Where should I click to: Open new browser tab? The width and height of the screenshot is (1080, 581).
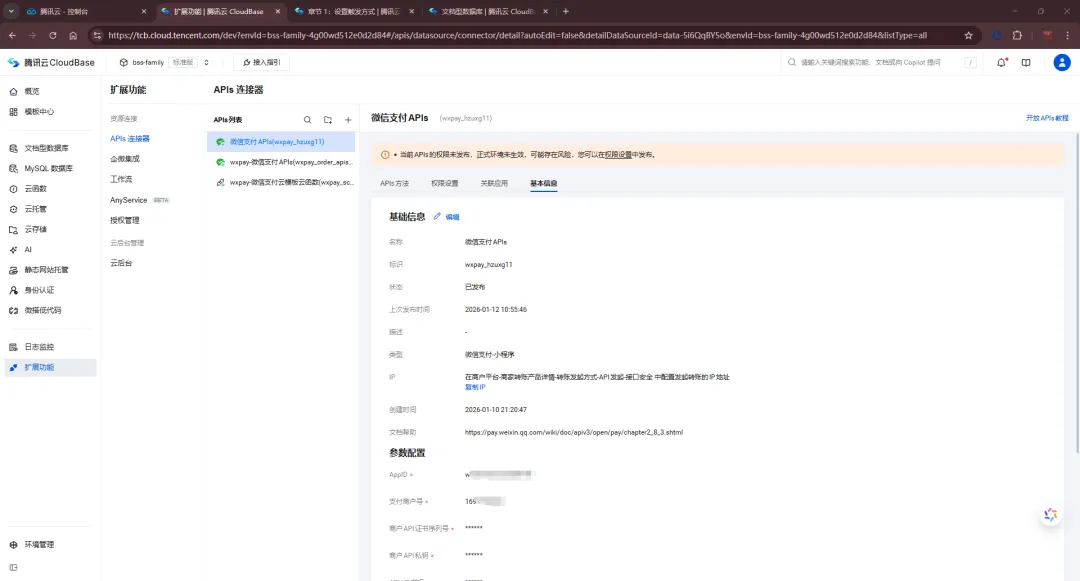565,12
